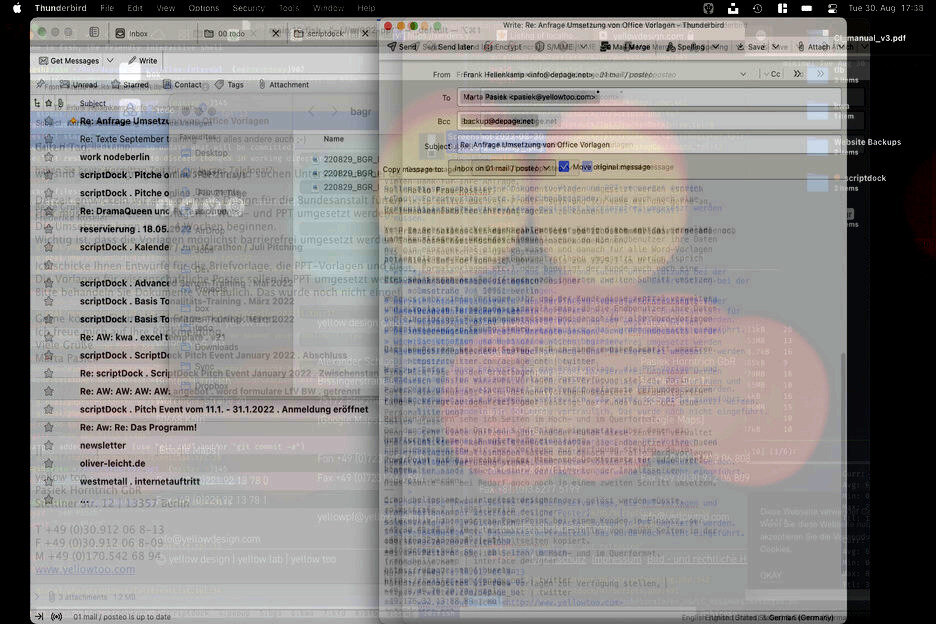Click Get Messages in the mail toolbar
Image resolution: width=936 pixels, height=624 pixels.
click(69, 61)
